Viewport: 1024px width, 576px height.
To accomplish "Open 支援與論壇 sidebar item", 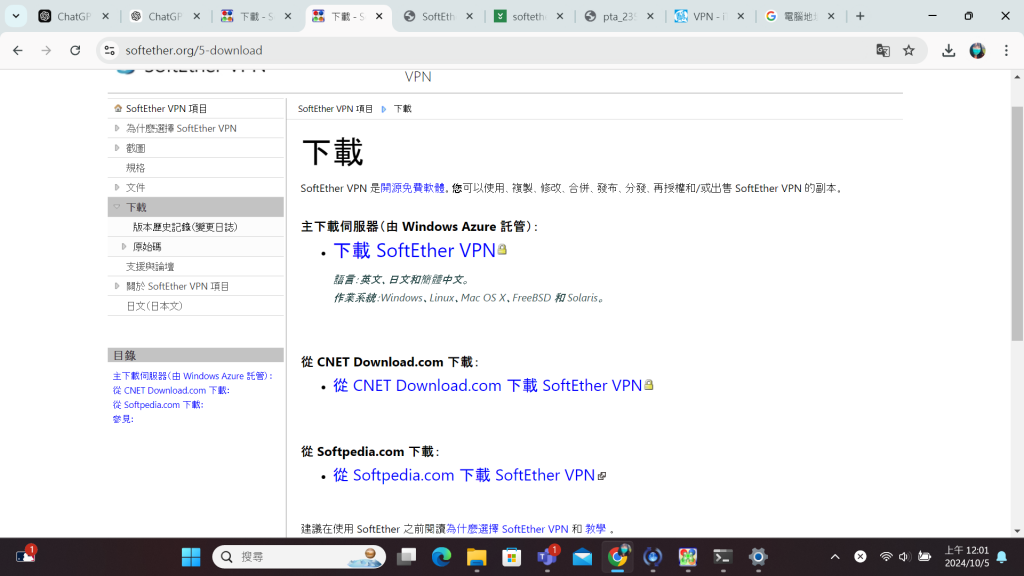I will point(150,266).
